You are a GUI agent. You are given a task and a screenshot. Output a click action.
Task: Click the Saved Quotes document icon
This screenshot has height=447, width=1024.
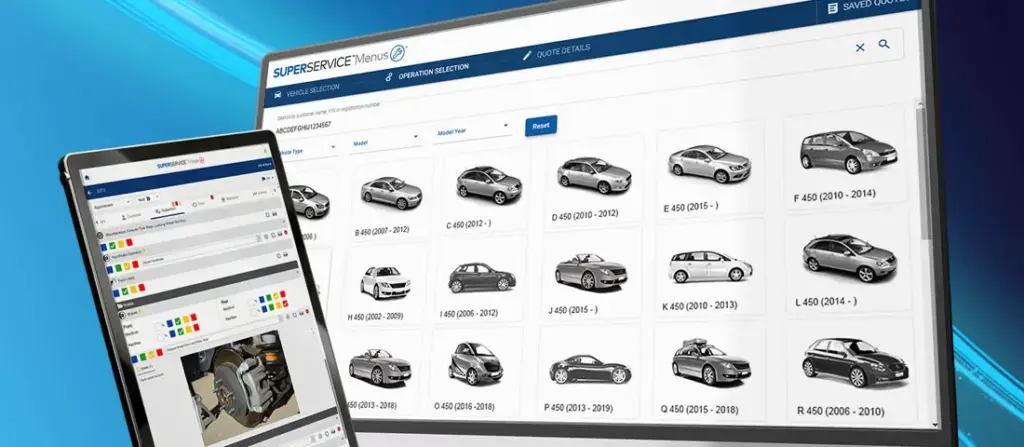pos(832,8)
